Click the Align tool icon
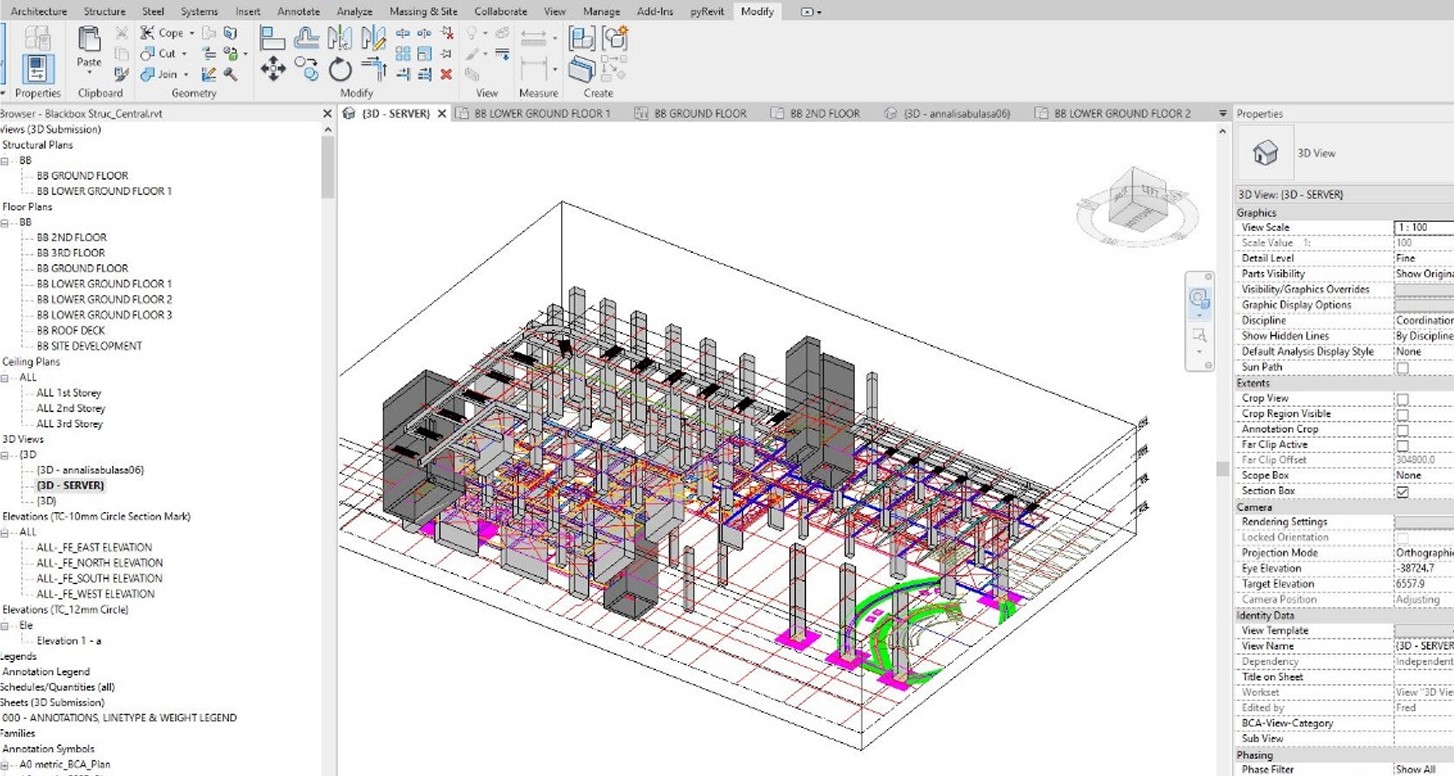The width and height of the screenshot is (1454, 776). click(x=273, y=39)
